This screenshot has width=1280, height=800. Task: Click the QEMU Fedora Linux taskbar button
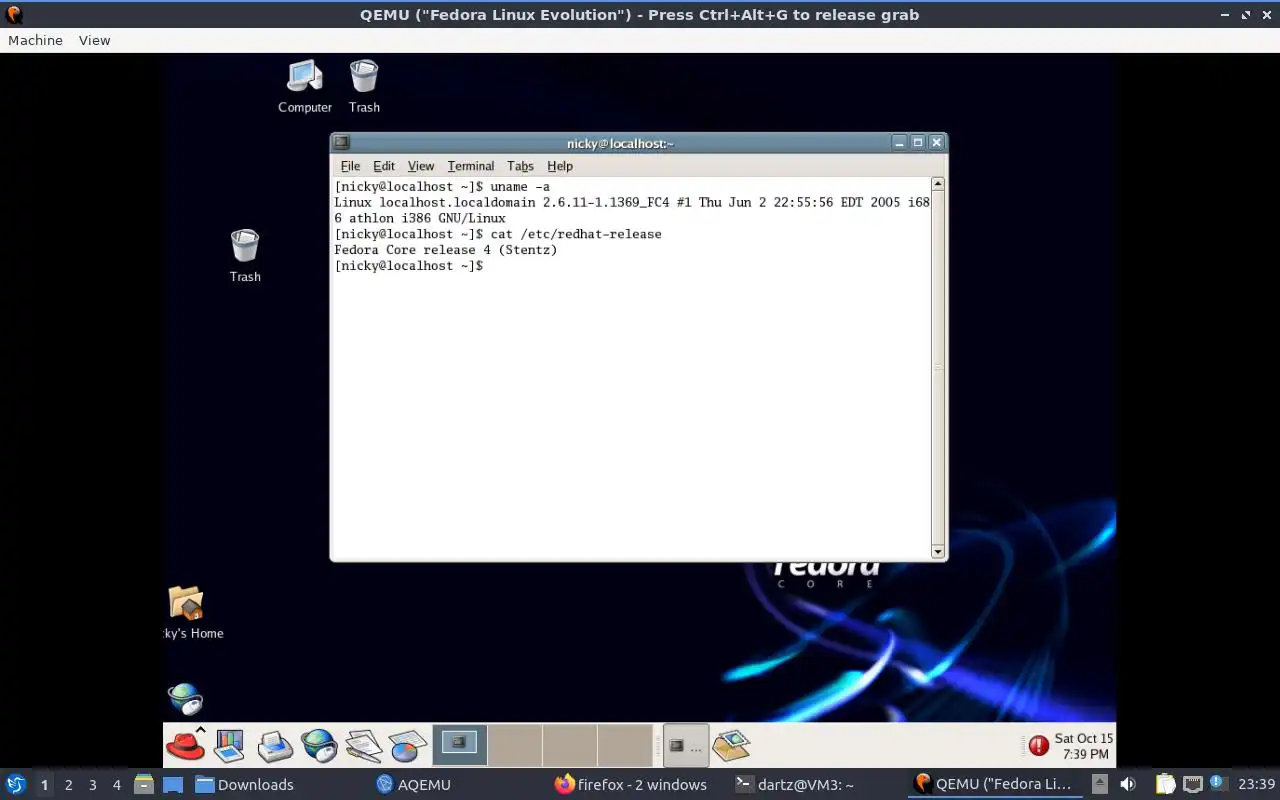[x=993, y=784]
